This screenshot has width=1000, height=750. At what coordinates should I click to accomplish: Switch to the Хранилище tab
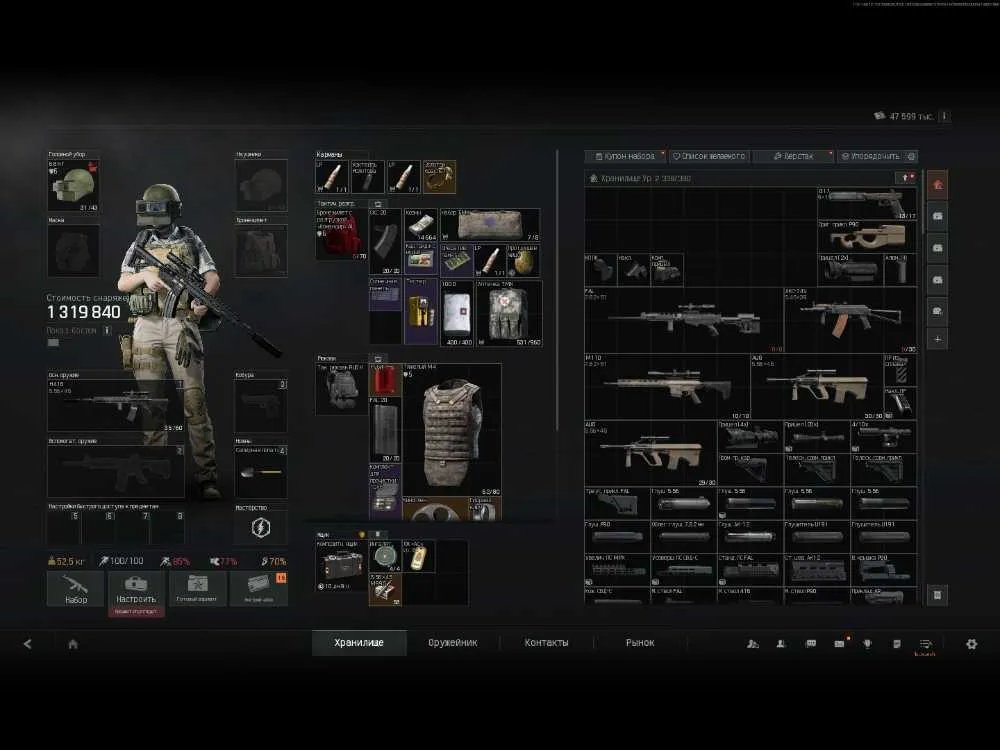[359, 643]
